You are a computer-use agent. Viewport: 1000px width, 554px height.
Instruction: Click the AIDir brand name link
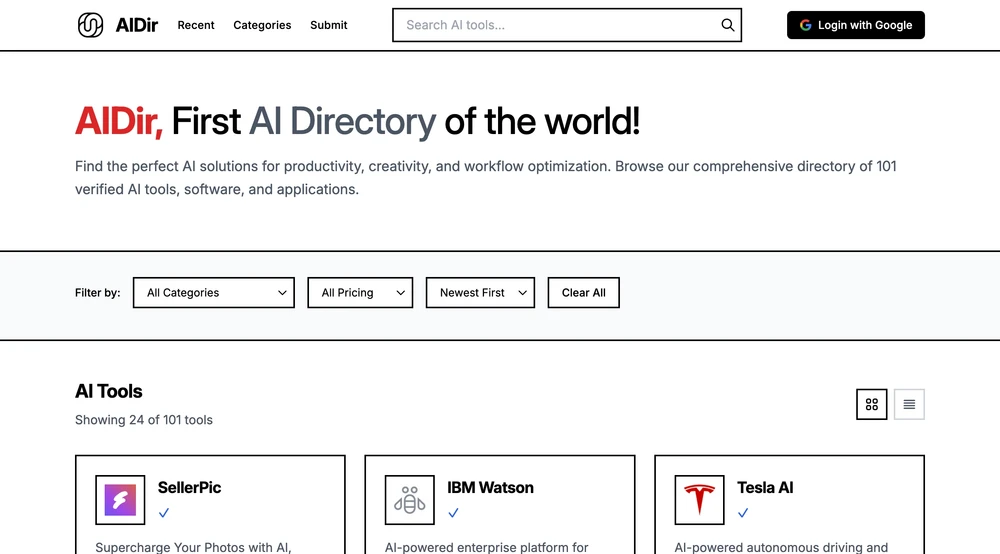pos(136,25)
